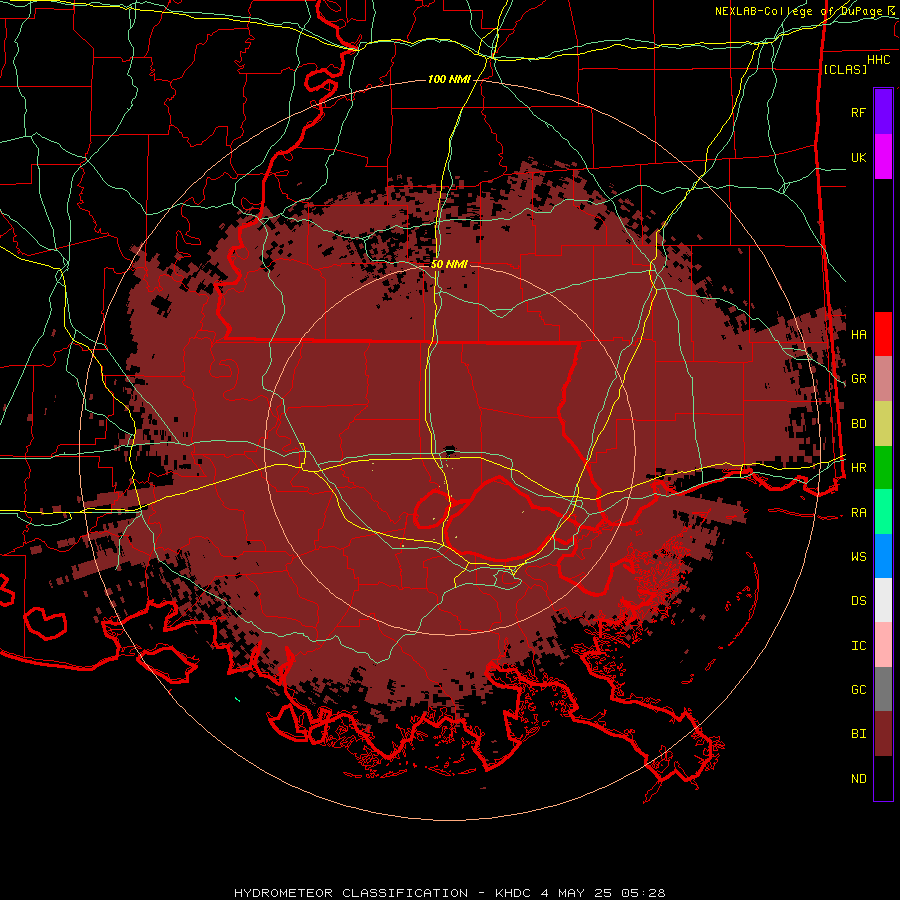Click the 100 NMI range ring label
The width and height of the screenshot is (900, 900).
449,79
